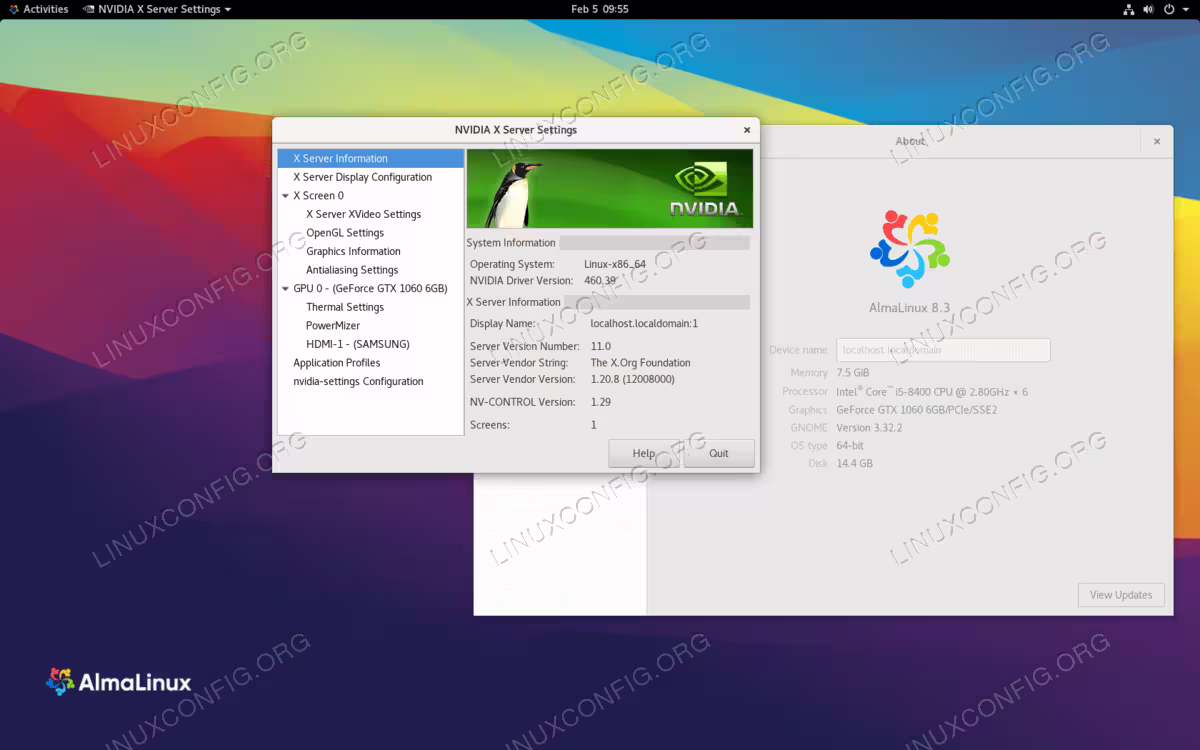The image size is (1200, 750).
Task: Select X Server Display Configuration
Action: coord(371,177)
